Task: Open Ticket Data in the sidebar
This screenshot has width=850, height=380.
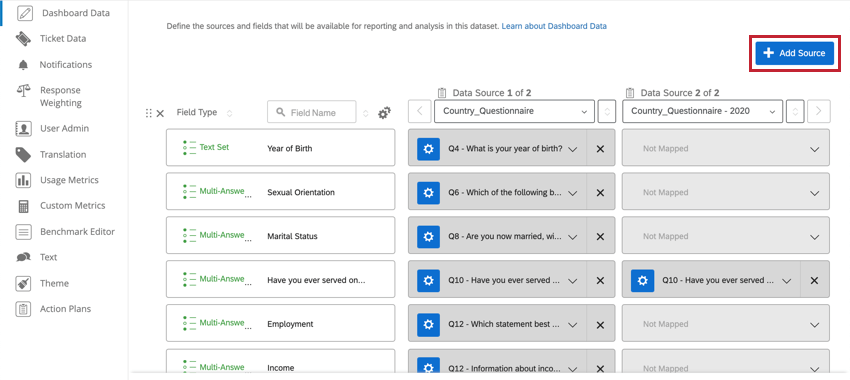Action: 62,38
